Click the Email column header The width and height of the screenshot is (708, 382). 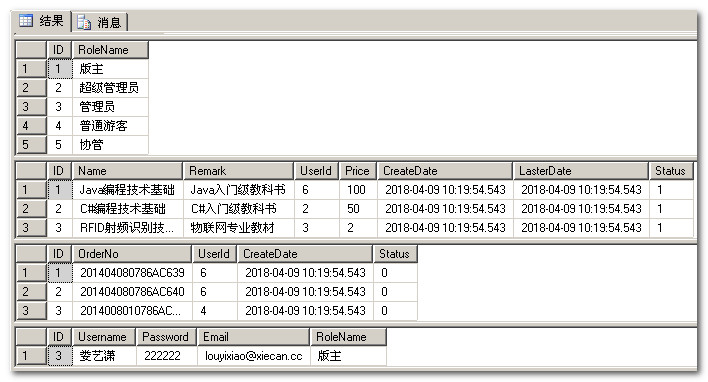[x=253, y=337]
